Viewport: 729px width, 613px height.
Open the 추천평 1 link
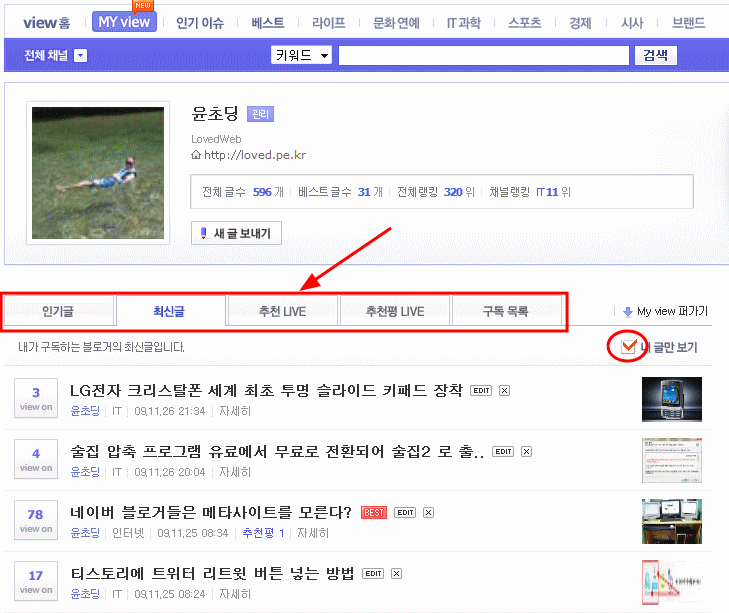(263, 533)
